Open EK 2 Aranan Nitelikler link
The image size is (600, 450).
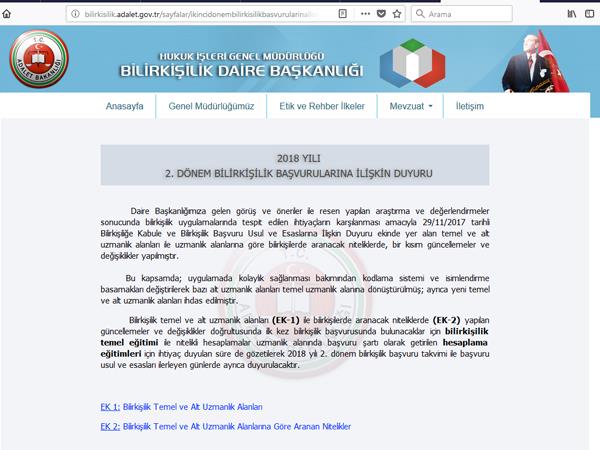226,426
